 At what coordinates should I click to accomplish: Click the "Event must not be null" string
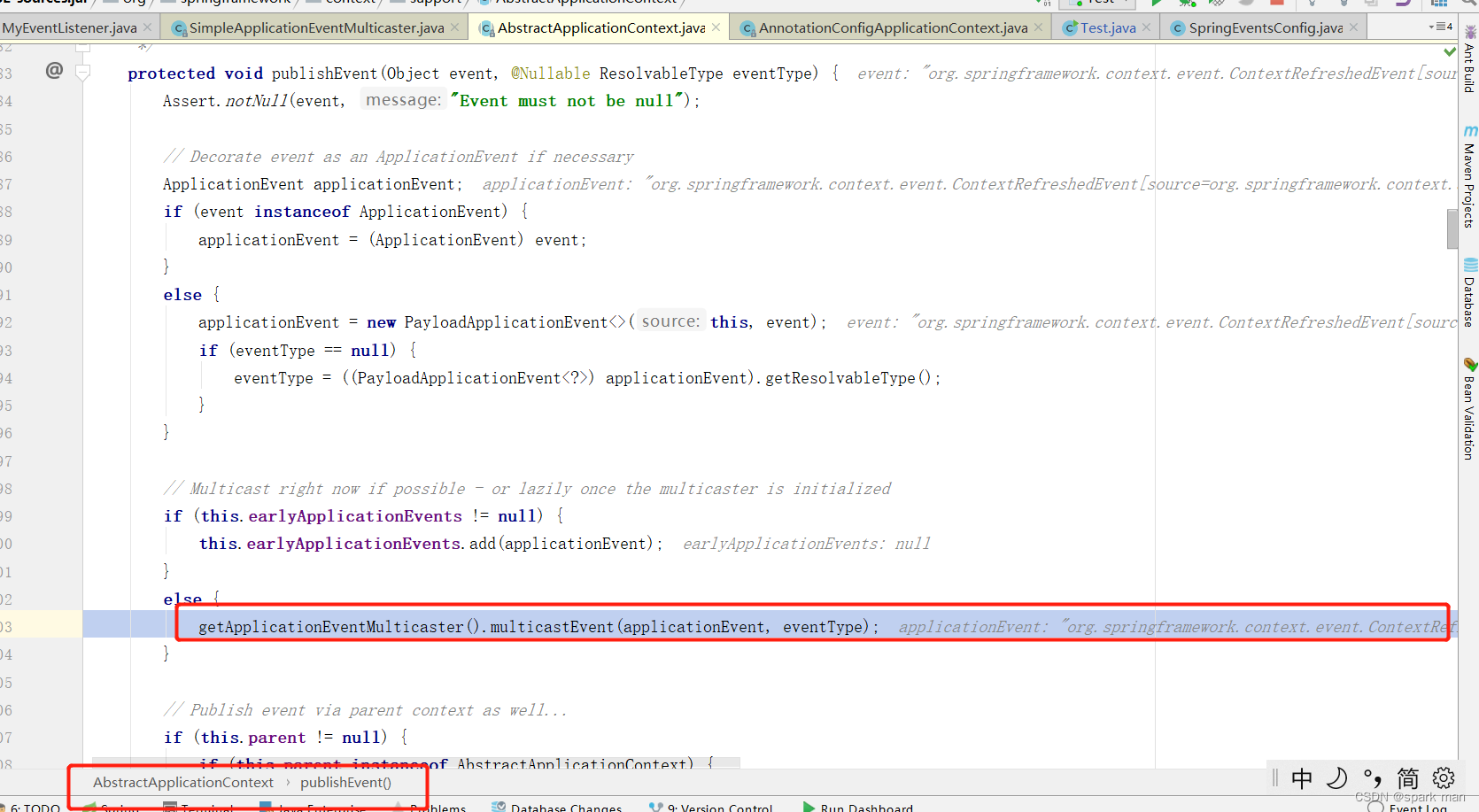coord(568,101)
